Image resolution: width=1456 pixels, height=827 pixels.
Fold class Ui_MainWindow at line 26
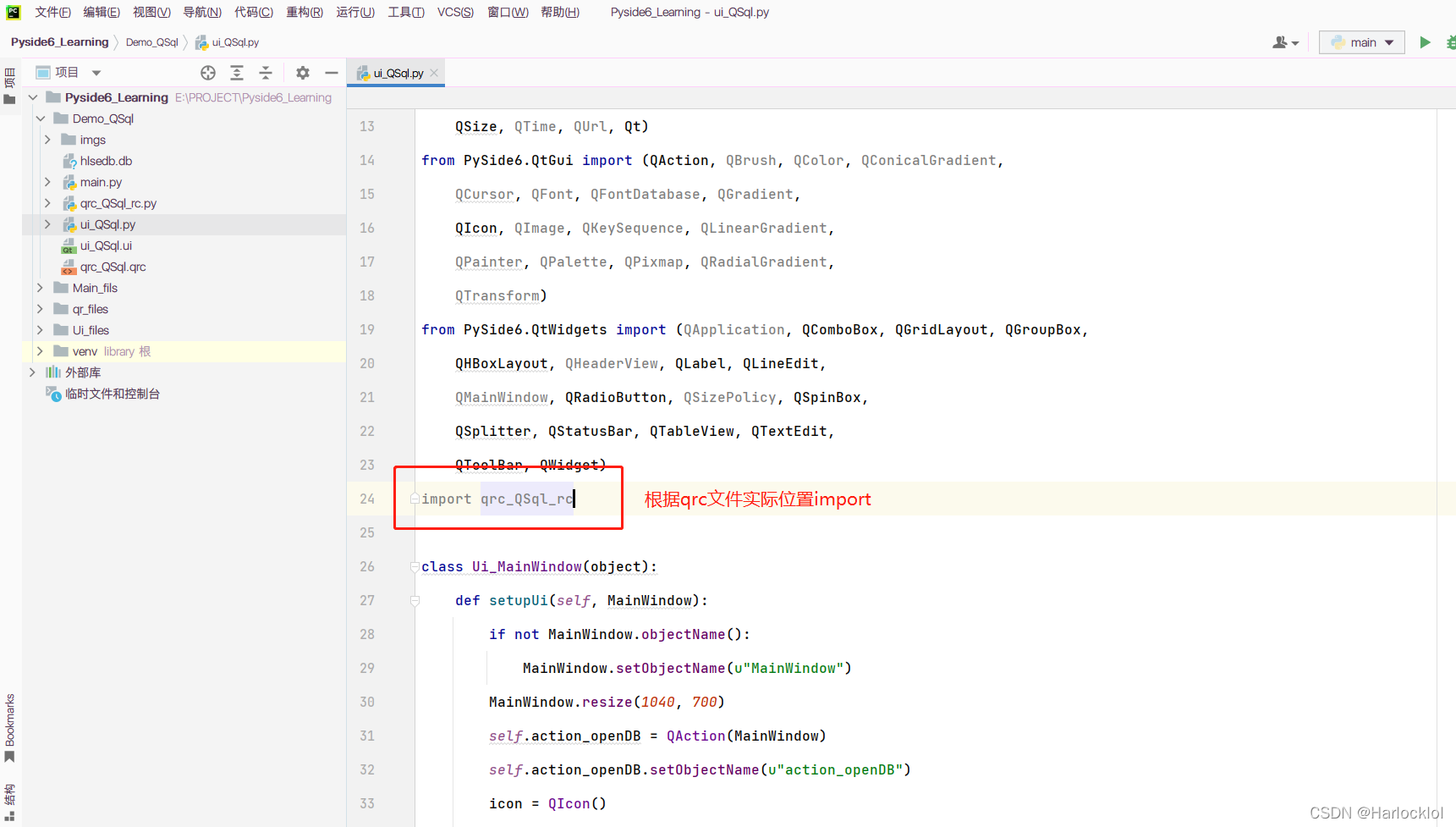(x=415, y=566)
